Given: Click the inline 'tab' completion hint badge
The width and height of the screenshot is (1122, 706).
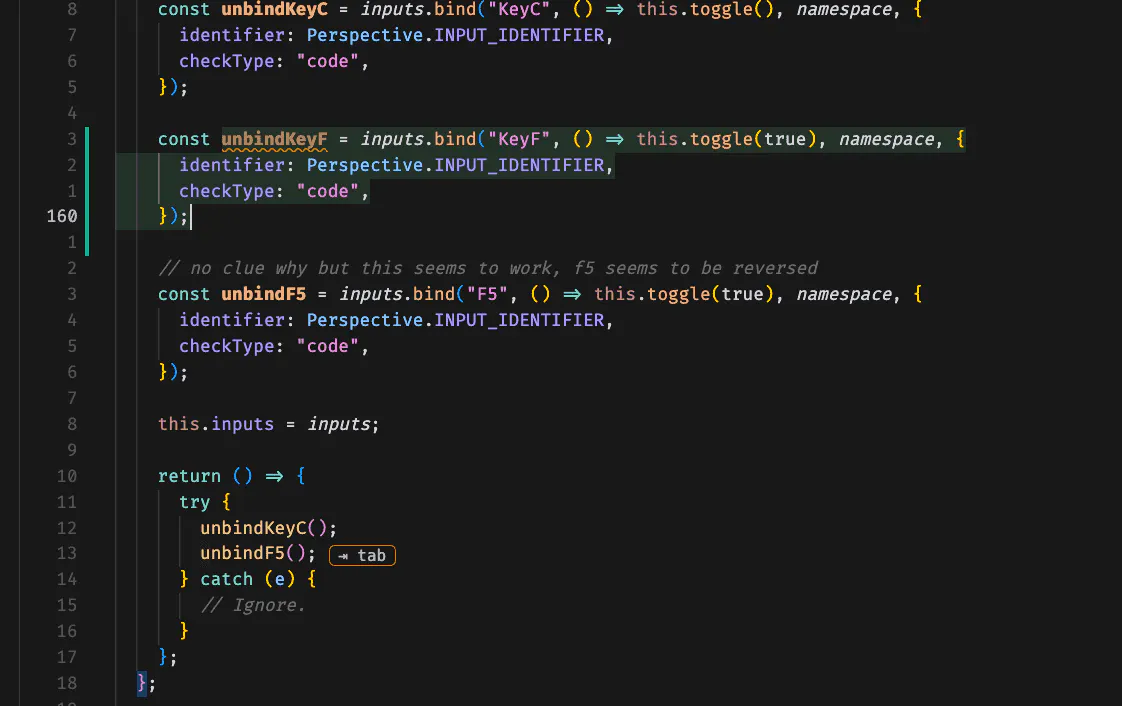Looking at the screenshot, I should click(362, 555).
